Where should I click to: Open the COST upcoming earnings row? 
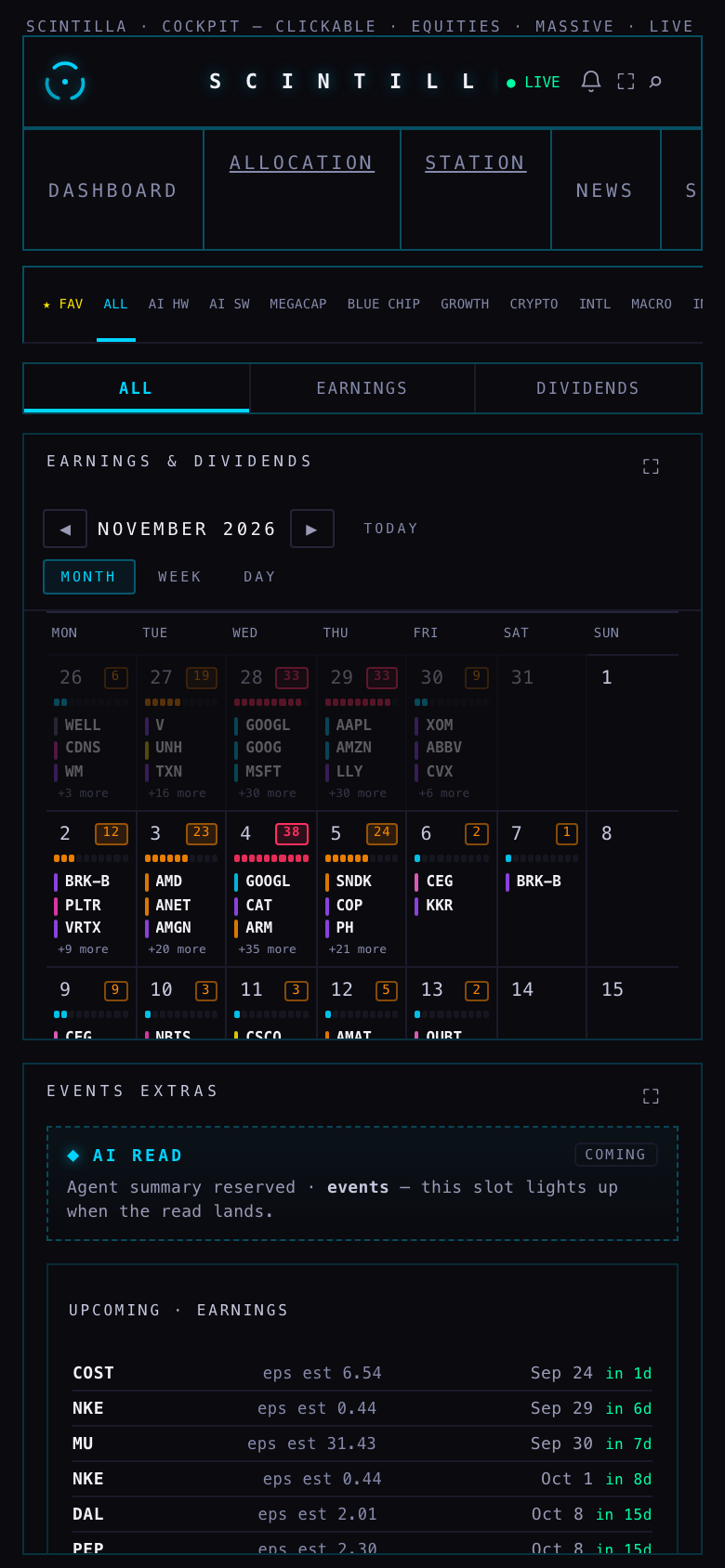pos(362,1373)
